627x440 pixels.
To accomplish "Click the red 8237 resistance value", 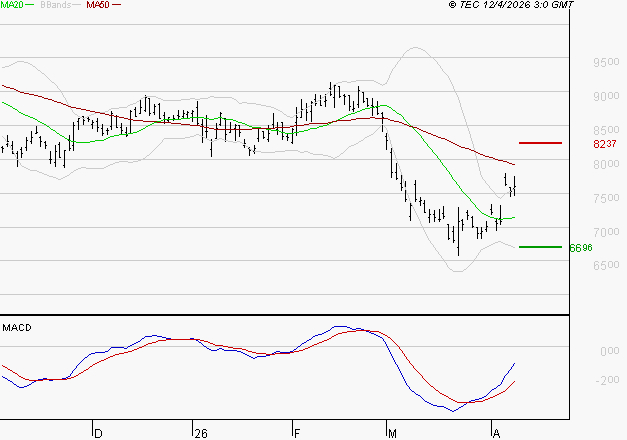I will click(x=605, y=144).
